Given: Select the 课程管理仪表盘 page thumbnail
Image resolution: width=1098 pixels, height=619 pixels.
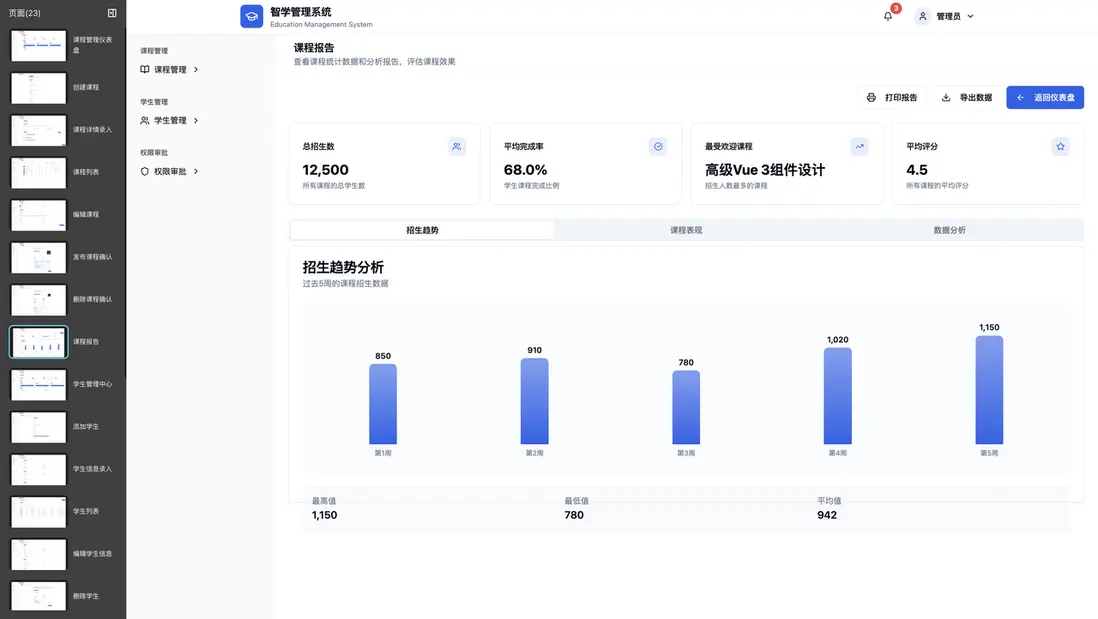Looking at the screenshot, I should [39, 46].
